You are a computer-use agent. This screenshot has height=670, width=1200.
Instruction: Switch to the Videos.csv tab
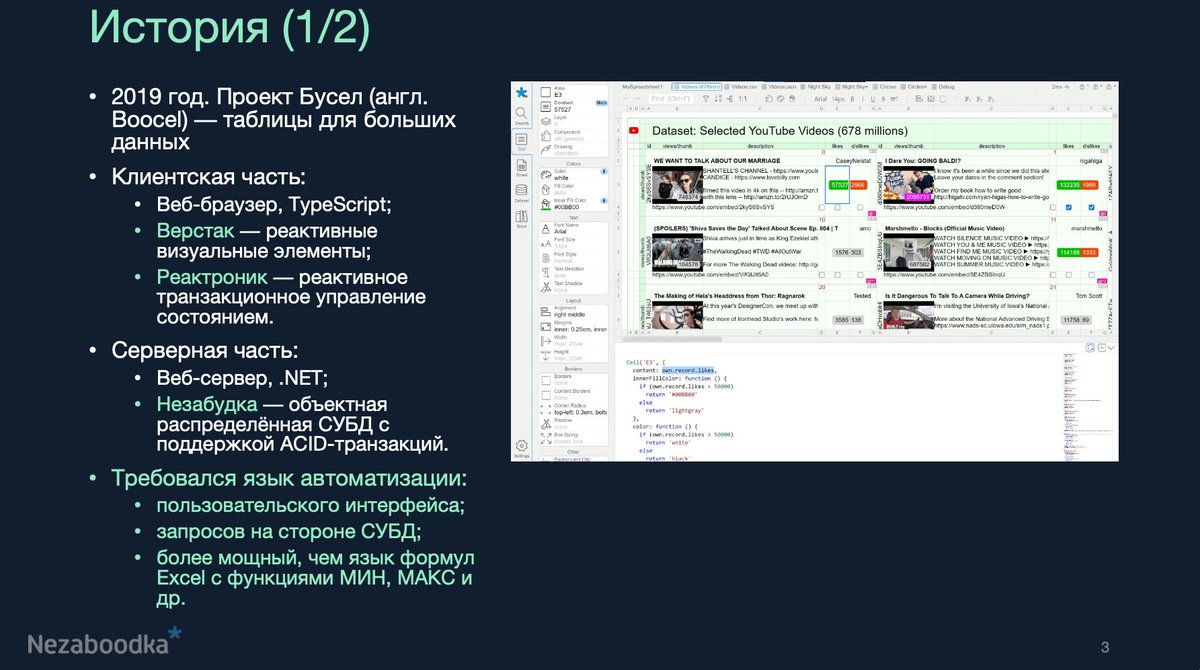click(x=741, y=87)
